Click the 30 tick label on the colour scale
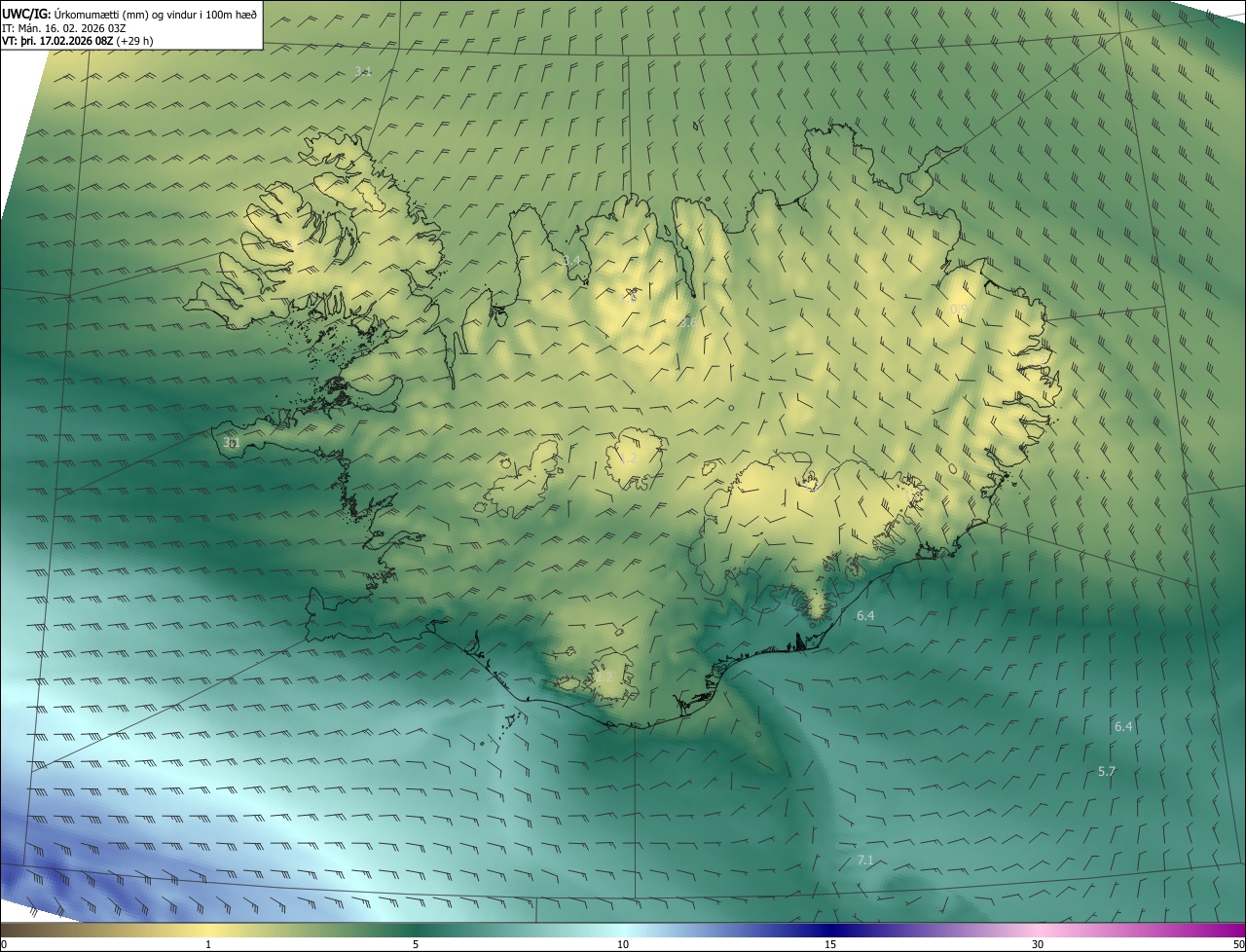Image resolution: width=1246 pixels, height=952 pixels. [x=1038, y=944]
